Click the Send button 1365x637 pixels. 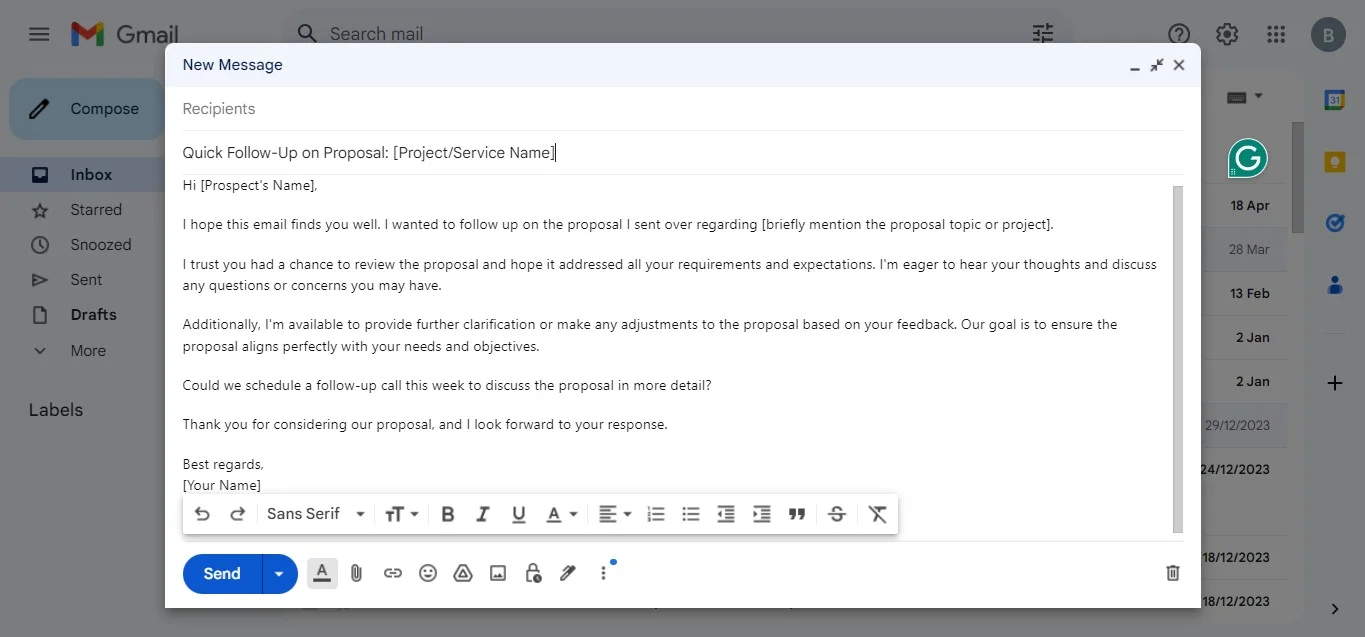220,573
